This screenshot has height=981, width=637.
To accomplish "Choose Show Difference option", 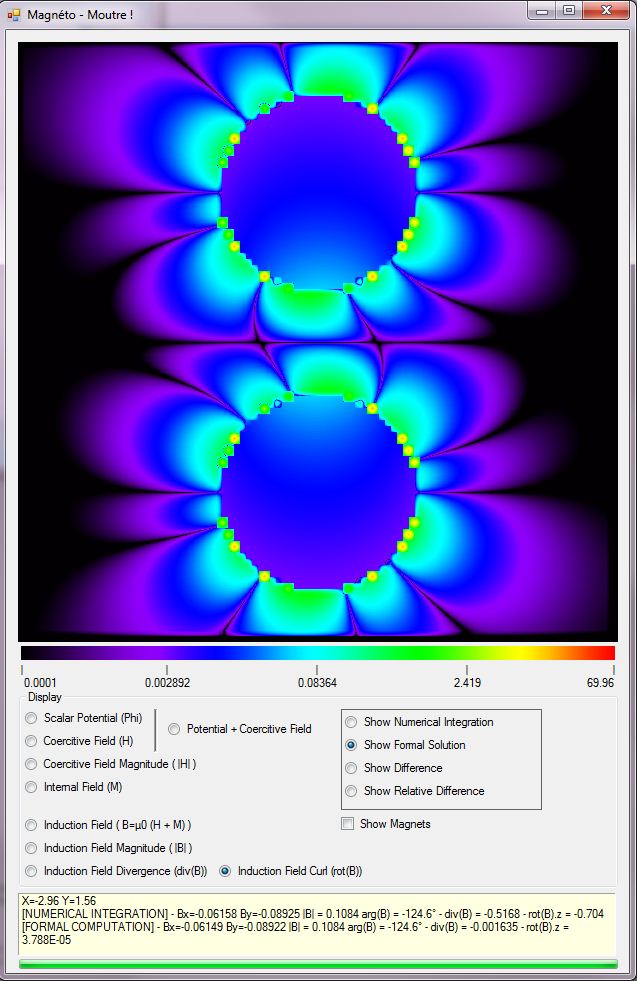I will point(351,768).
